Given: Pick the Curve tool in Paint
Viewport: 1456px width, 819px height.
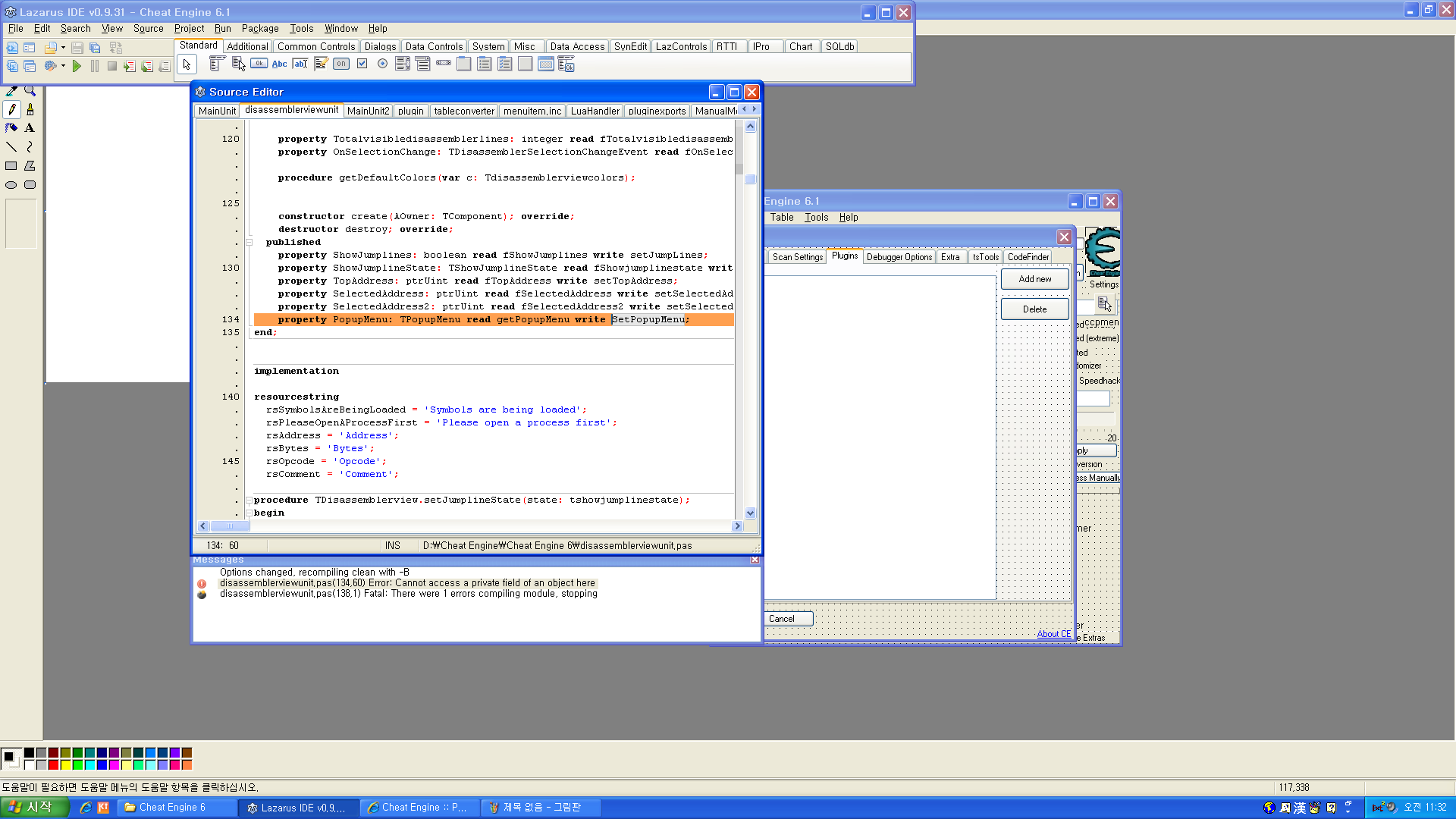Looking at the screenshot, I should click(x=30, y=147).
